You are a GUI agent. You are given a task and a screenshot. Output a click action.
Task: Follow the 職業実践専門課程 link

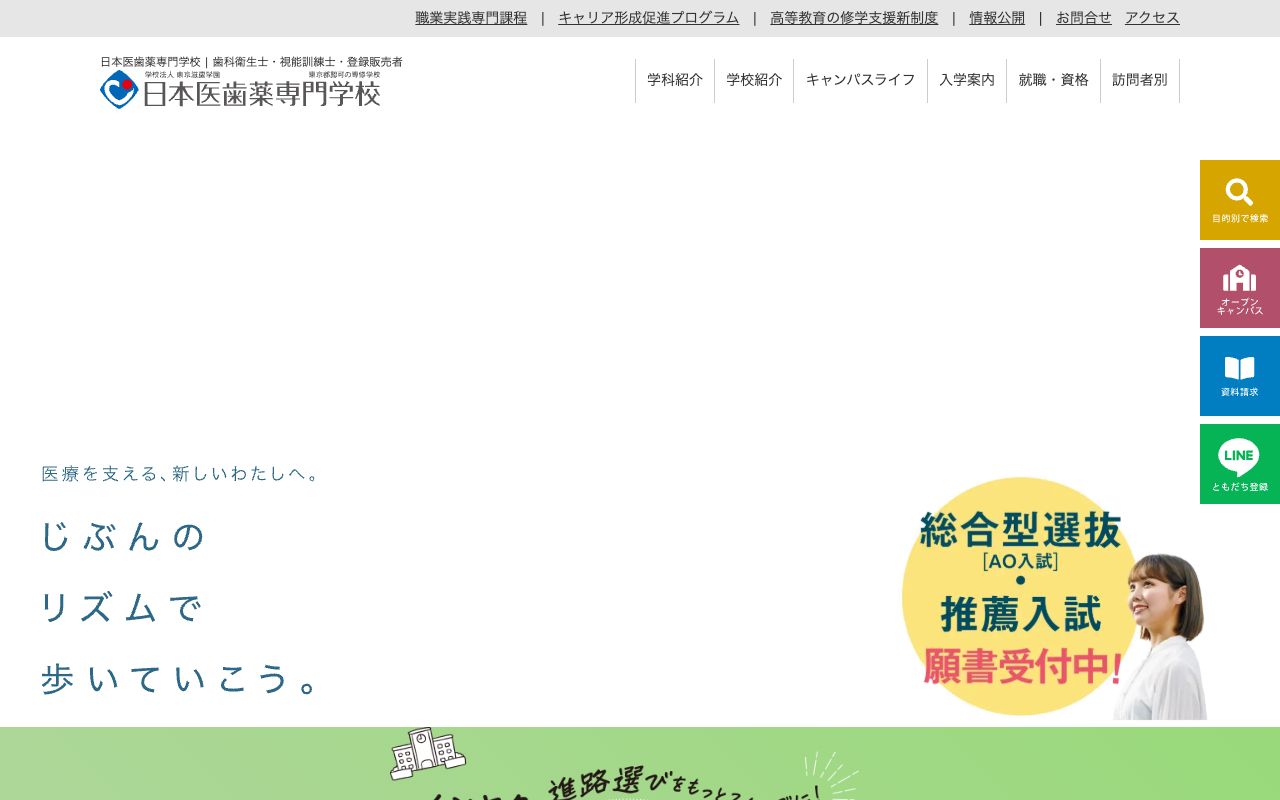(x=471, y=18)
